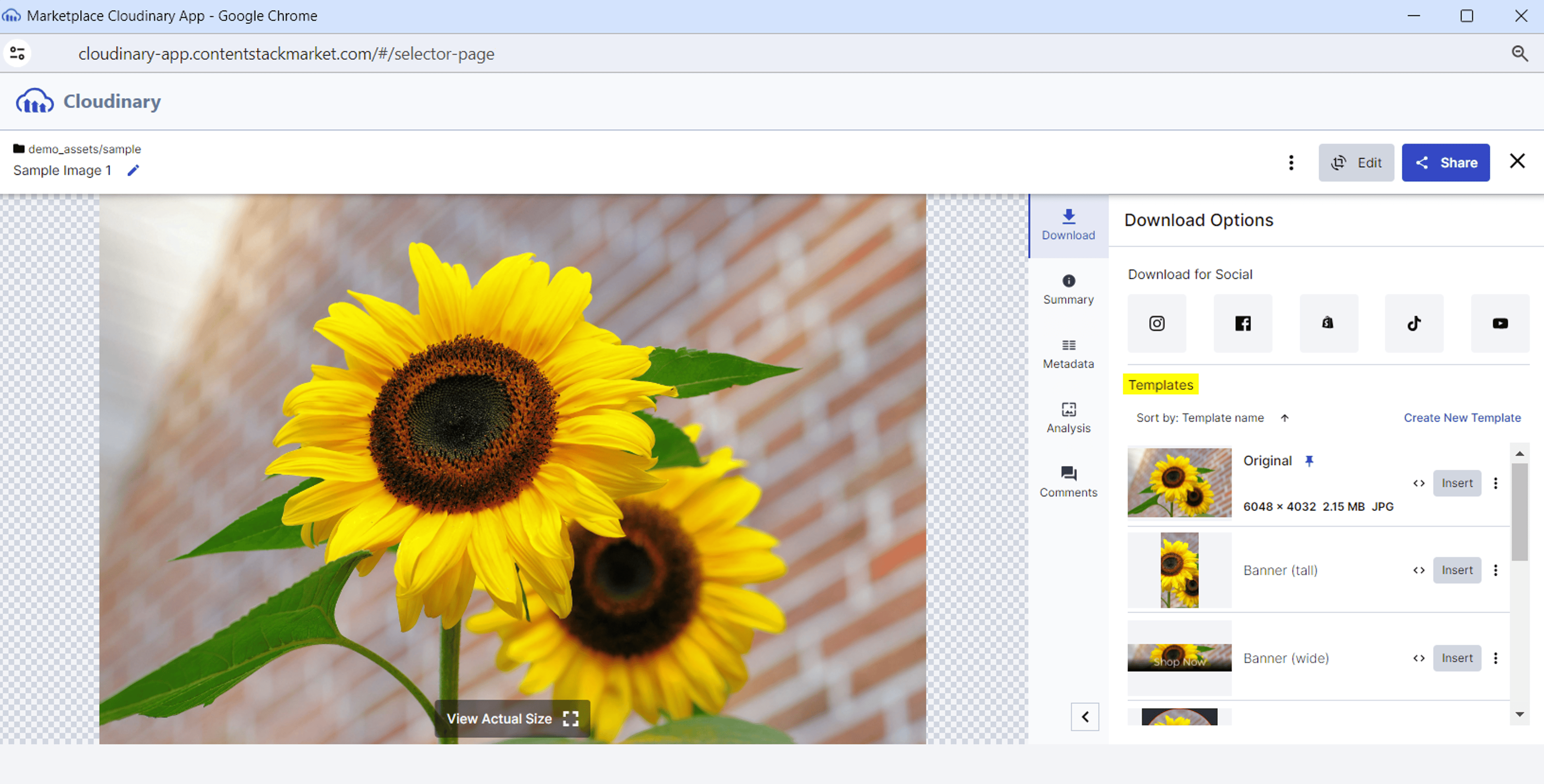Click the 6048 × 4032 dimensions text
This screenshot has height=784, width=1544.
pyautogui.click(x=1279, y=507)
